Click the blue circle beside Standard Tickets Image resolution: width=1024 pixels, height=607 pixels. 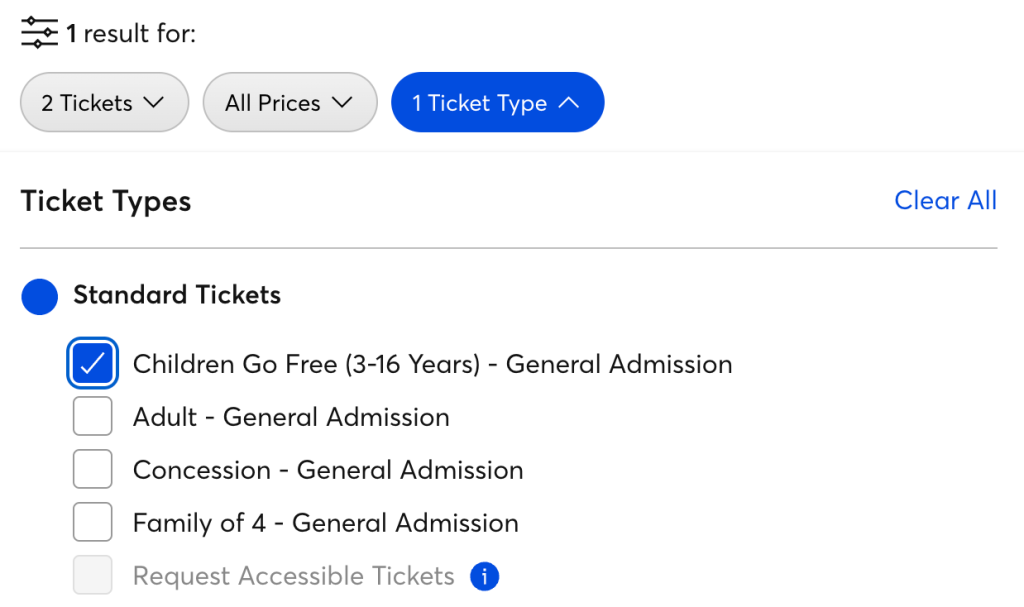(x=39, y=296)
